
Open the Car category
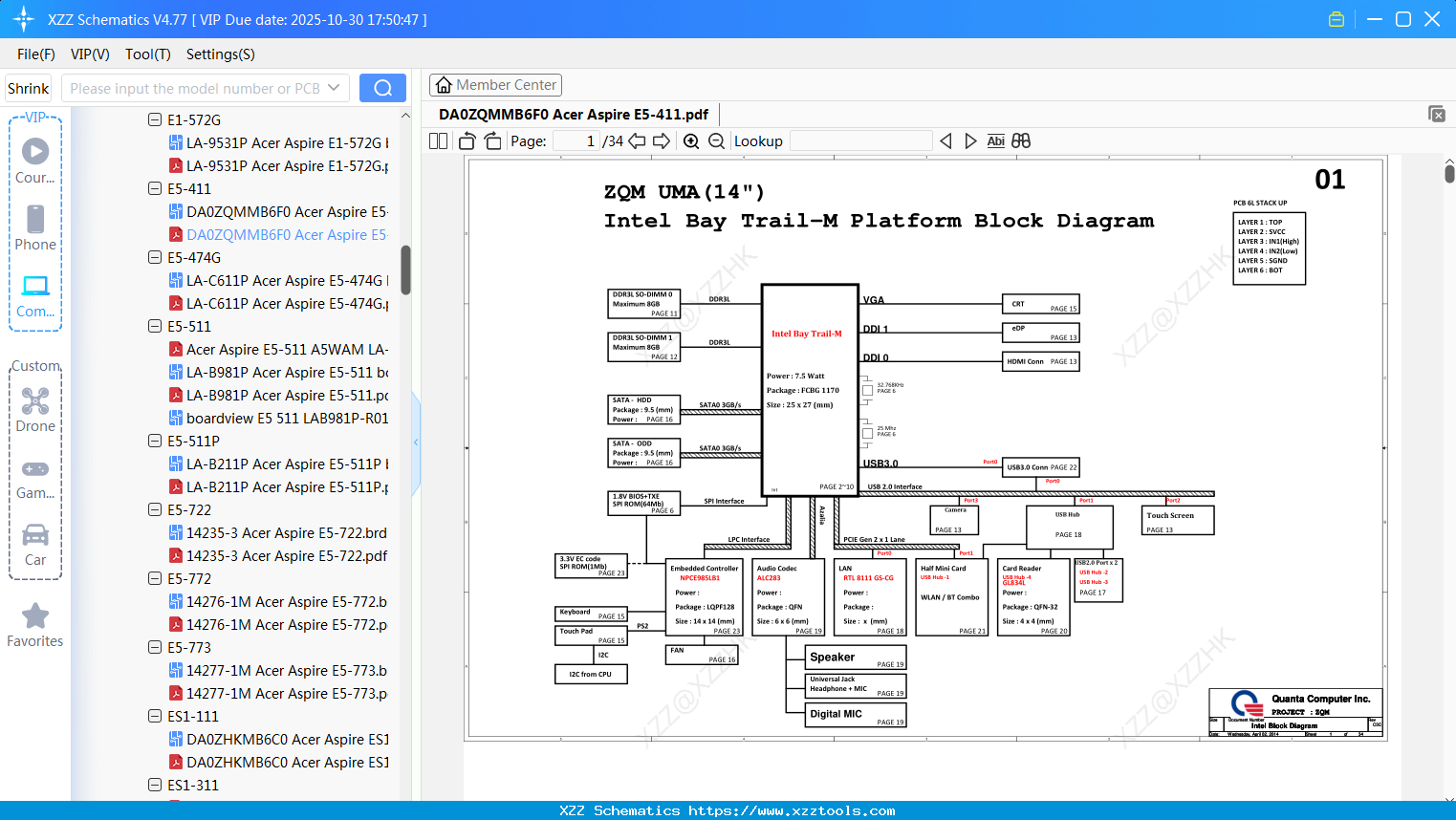click(35, 545)
